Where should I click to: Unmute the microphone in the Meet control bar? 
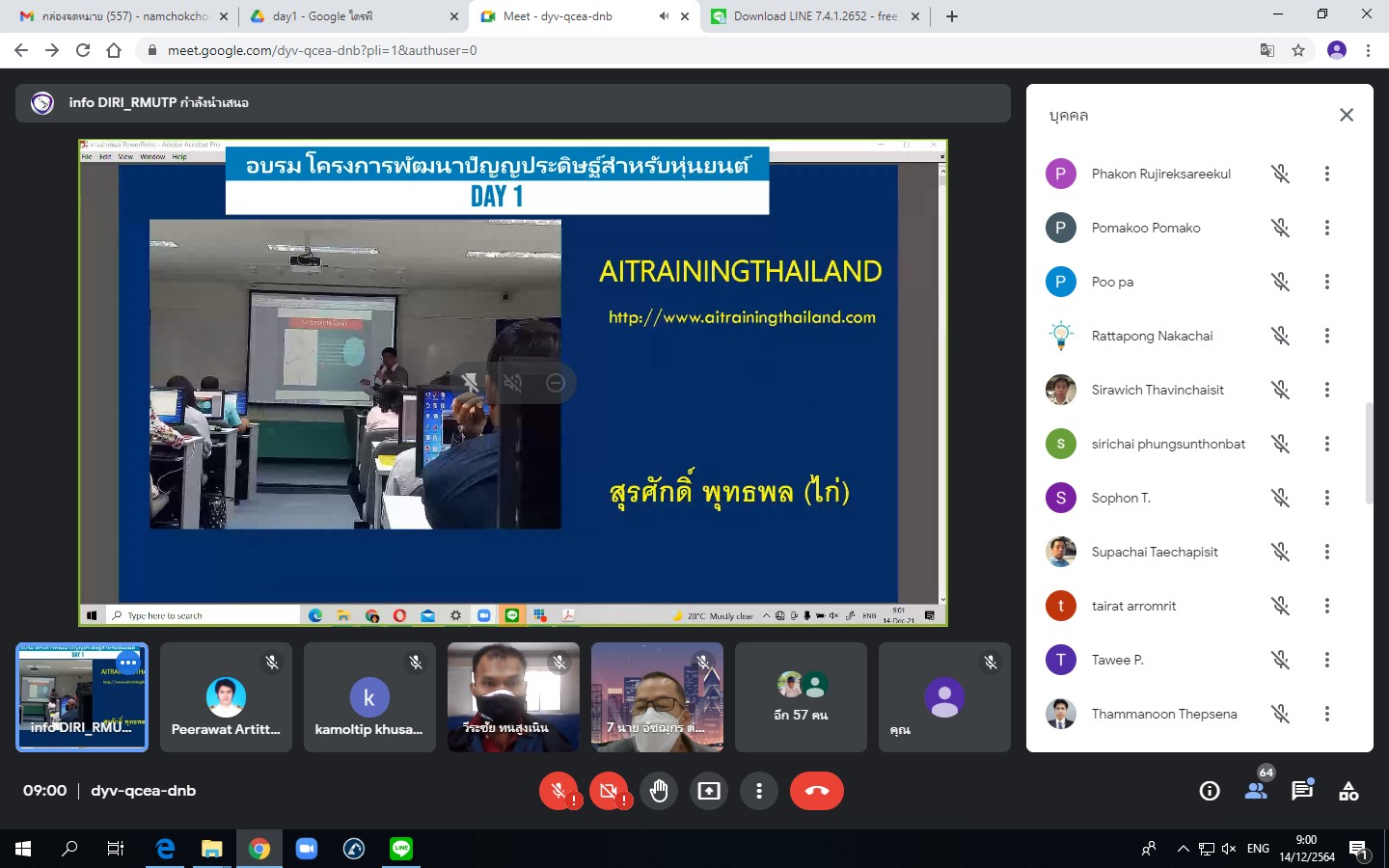click(x=558, y=791)
